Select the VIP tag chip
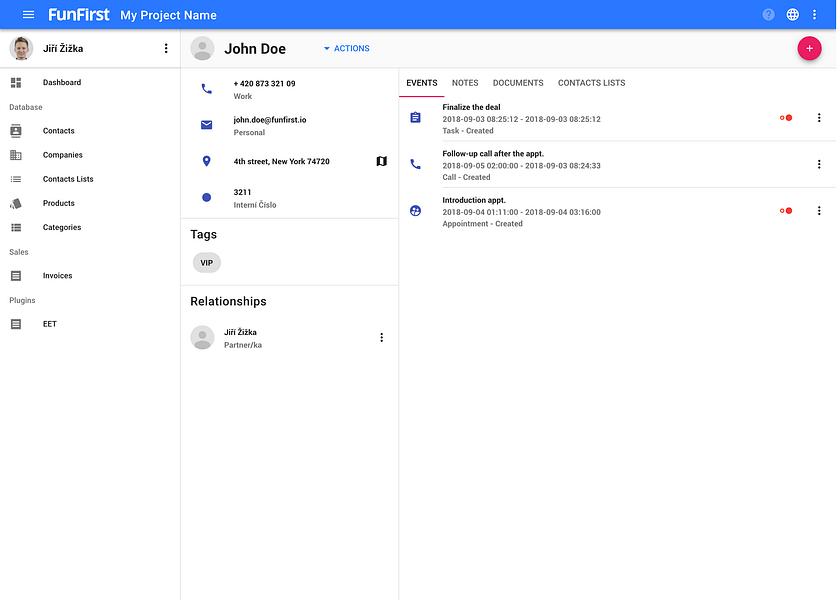Viewport: 837px width, 600px height. (207, 263)
